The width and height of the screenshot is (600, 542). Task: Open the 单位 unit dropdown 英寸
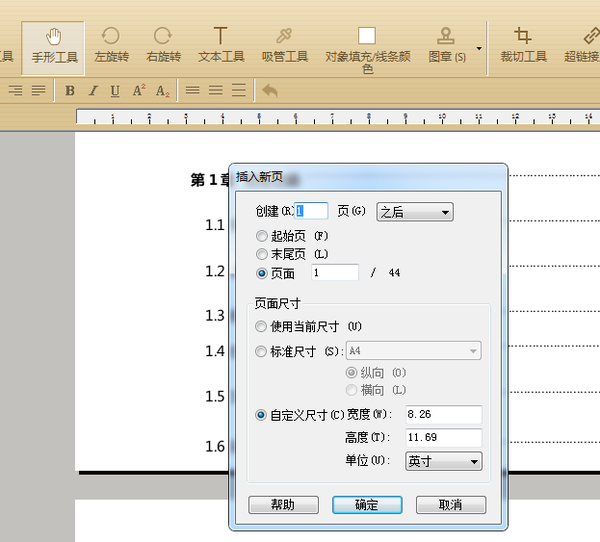pos(443,461)
